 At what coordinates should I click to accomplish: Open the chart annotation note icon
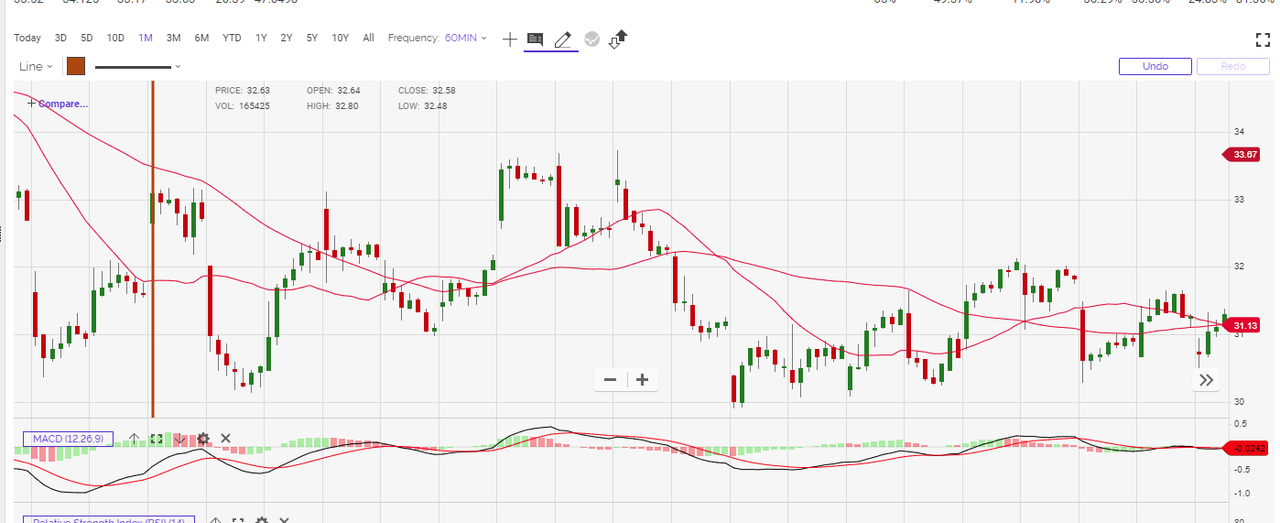[x=535, y=39]
